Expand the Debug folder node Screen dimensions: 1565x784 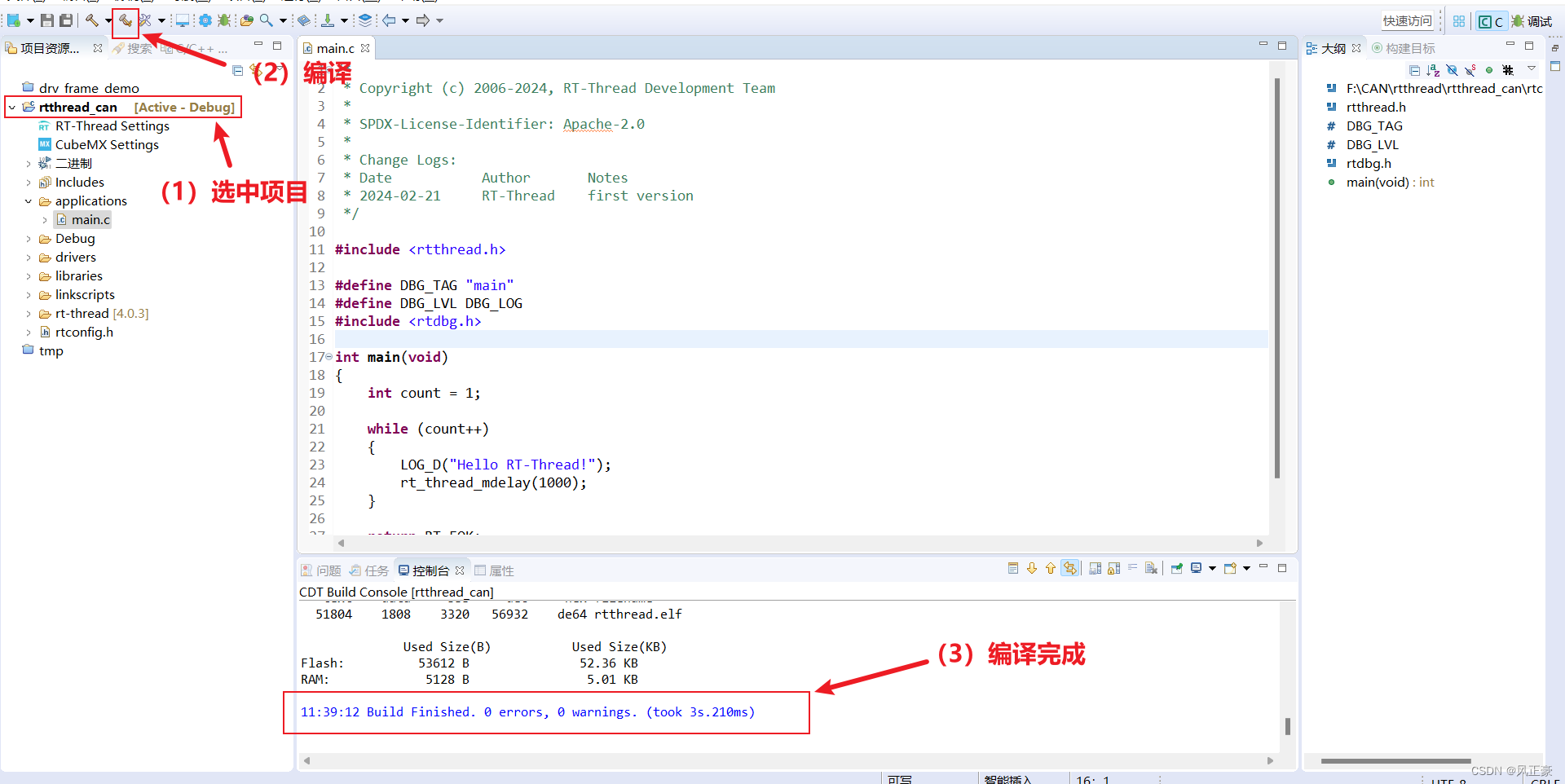coord(29,239)
